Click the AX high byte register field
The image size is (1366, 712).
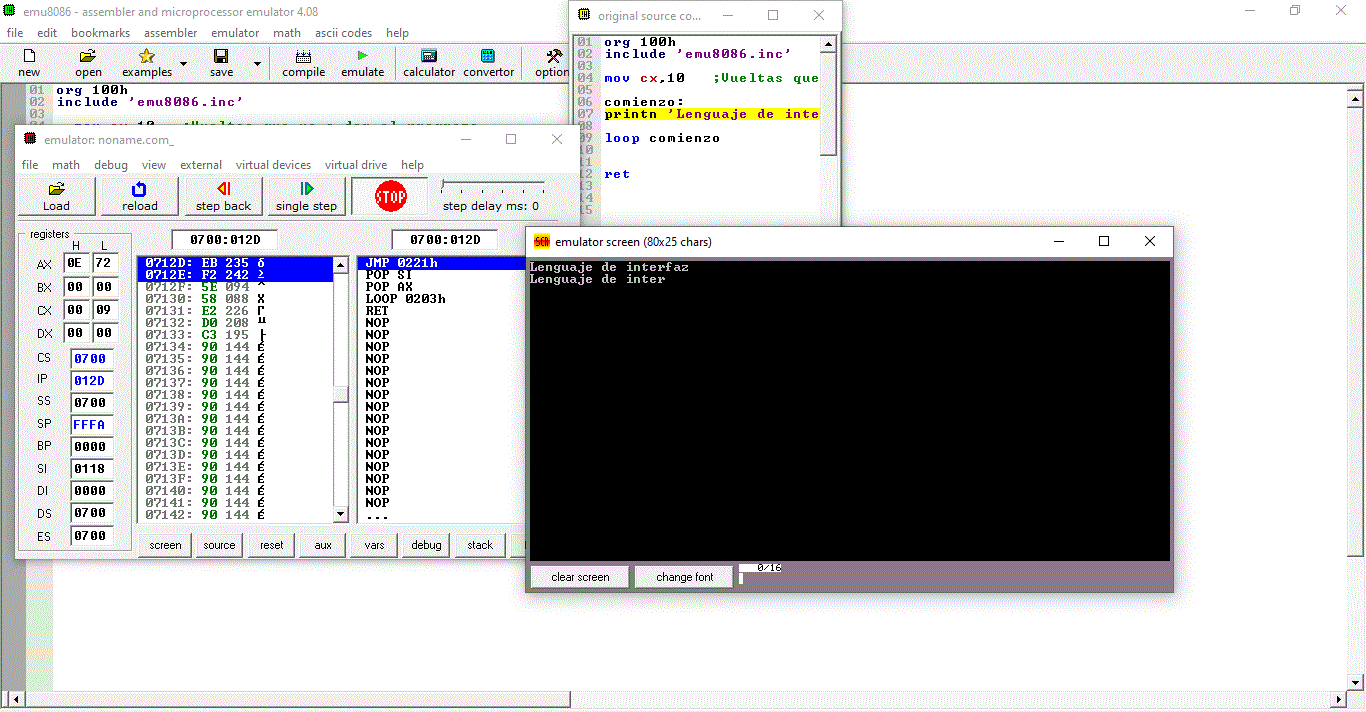coord(76,264)
